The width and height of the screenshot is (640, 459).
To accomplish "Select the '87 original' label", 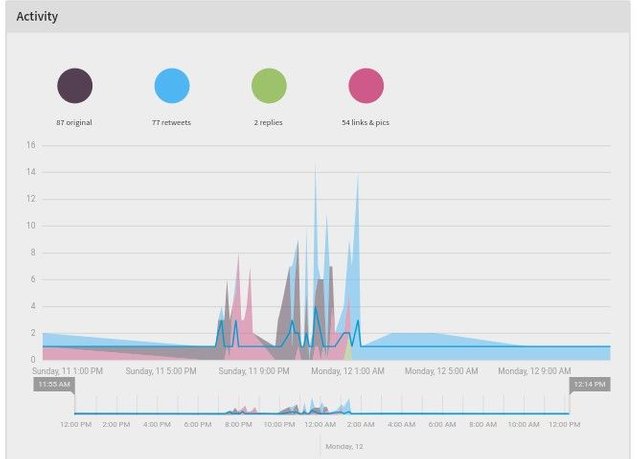I will (x=74, y=122).
